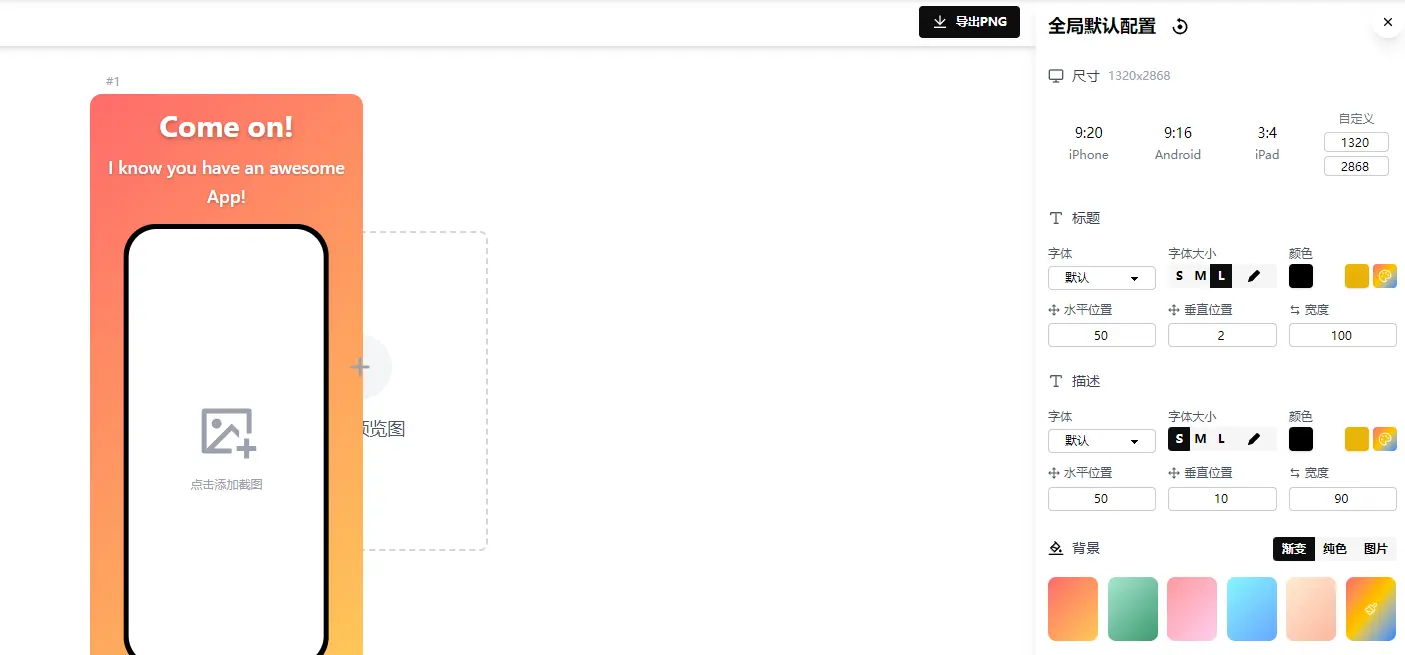
Task: Select the 9:20 iPhone size preset
Action: pyautogui.click(x=1088, y=142)
